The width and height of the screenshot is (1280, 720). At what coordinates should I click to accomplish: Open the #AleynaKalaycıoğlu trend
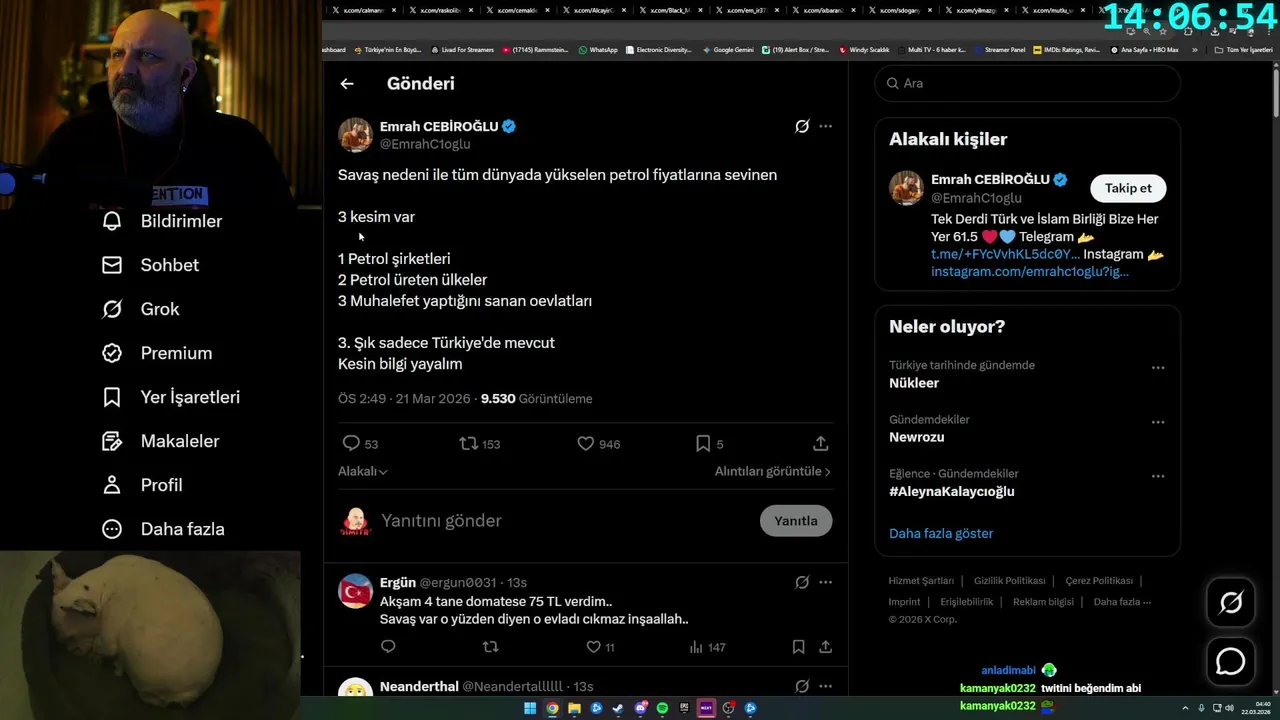point(952,491)
